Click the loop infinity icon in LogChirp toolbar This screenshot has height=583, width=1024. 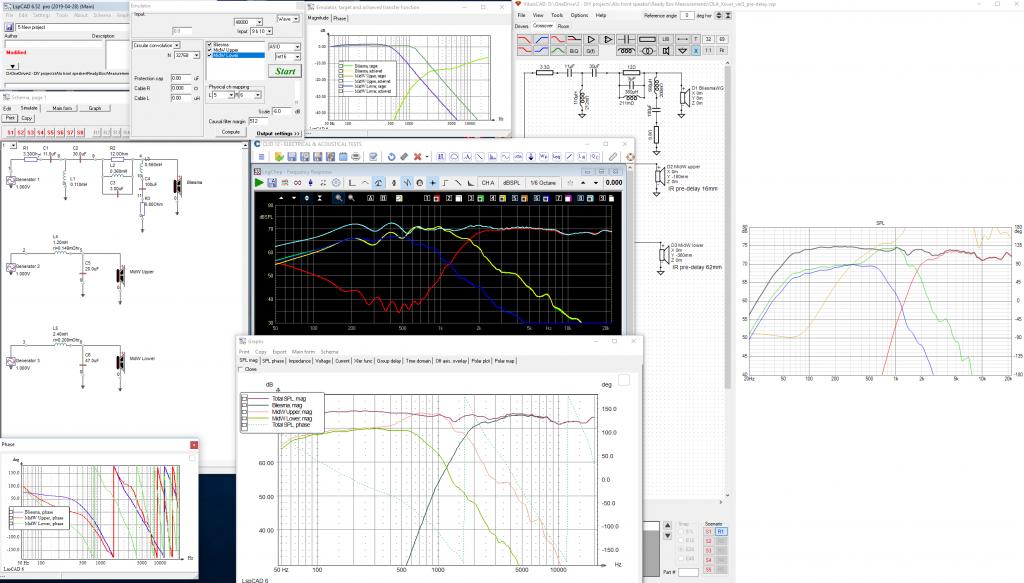(297, 183)
